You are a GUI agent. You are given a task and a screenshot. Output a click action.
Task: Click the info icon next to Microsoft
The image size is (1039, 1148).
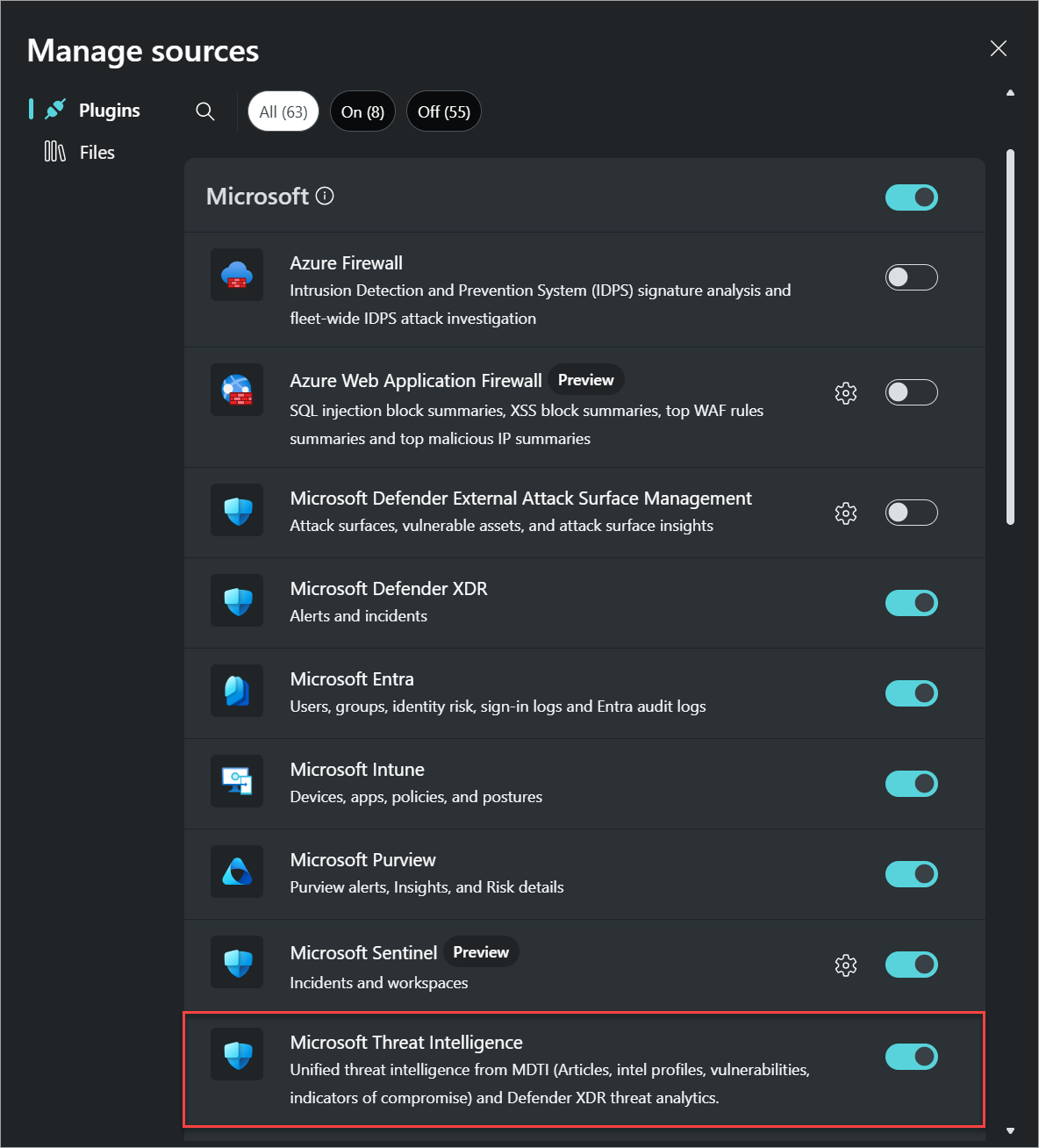325,196
